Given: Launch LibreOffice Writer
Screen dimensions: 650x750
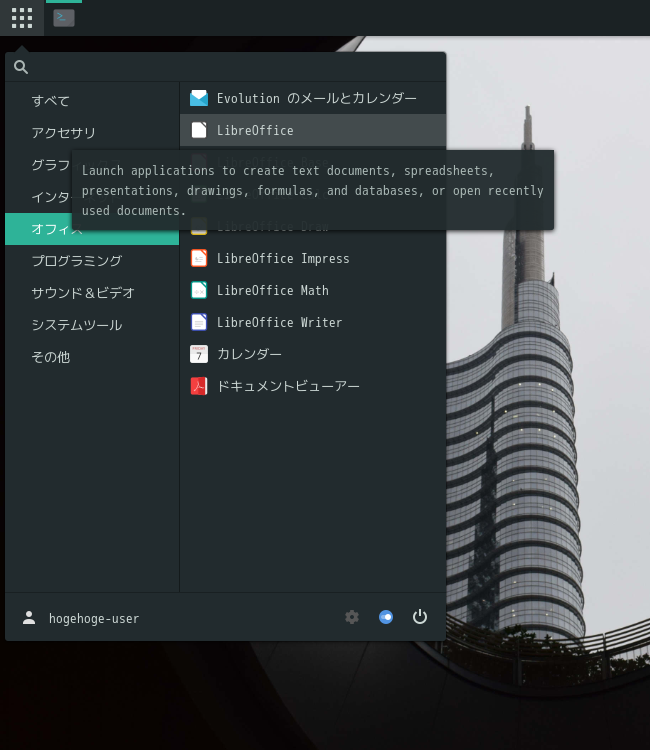Looking at the screenshot, I should point(313,322).
